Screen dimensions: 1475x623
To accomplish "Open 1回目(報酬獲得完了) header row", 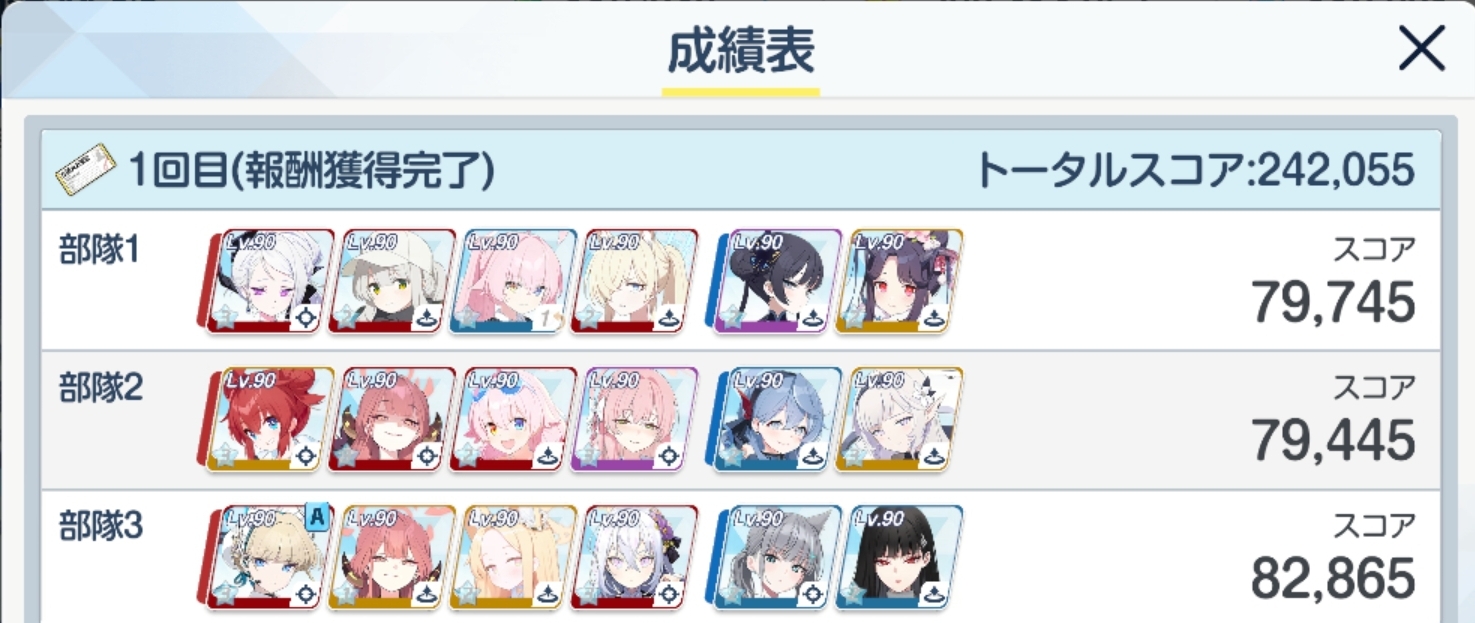I will 739,171.
